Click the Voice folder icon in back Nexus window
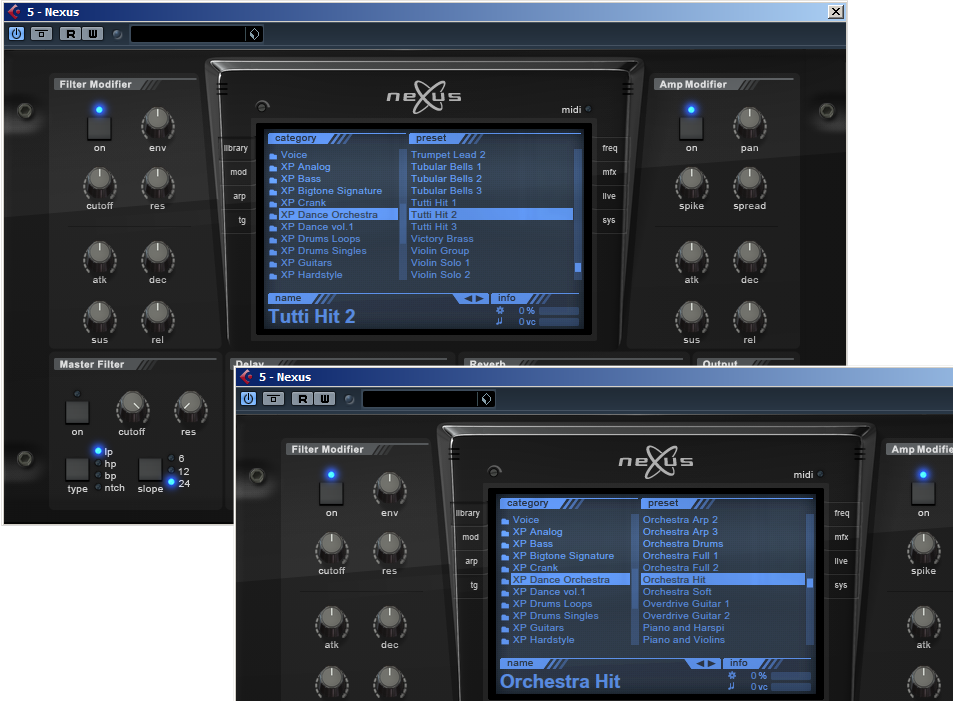This screenshot has height=701, width=953. coord(273,156)
